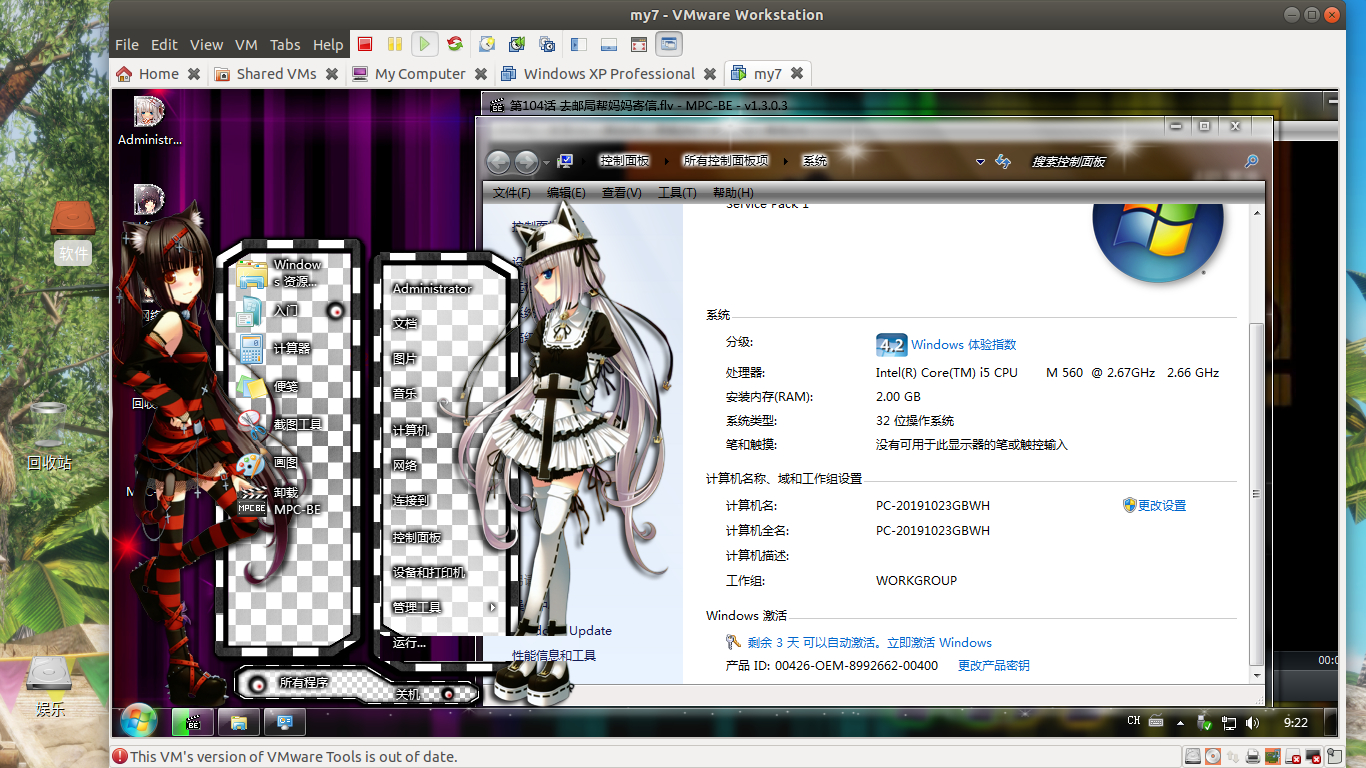Screen dimensions: 1366x768
Task: Click the MPC-BE taskbar button
Action: (x=192, y=722)
